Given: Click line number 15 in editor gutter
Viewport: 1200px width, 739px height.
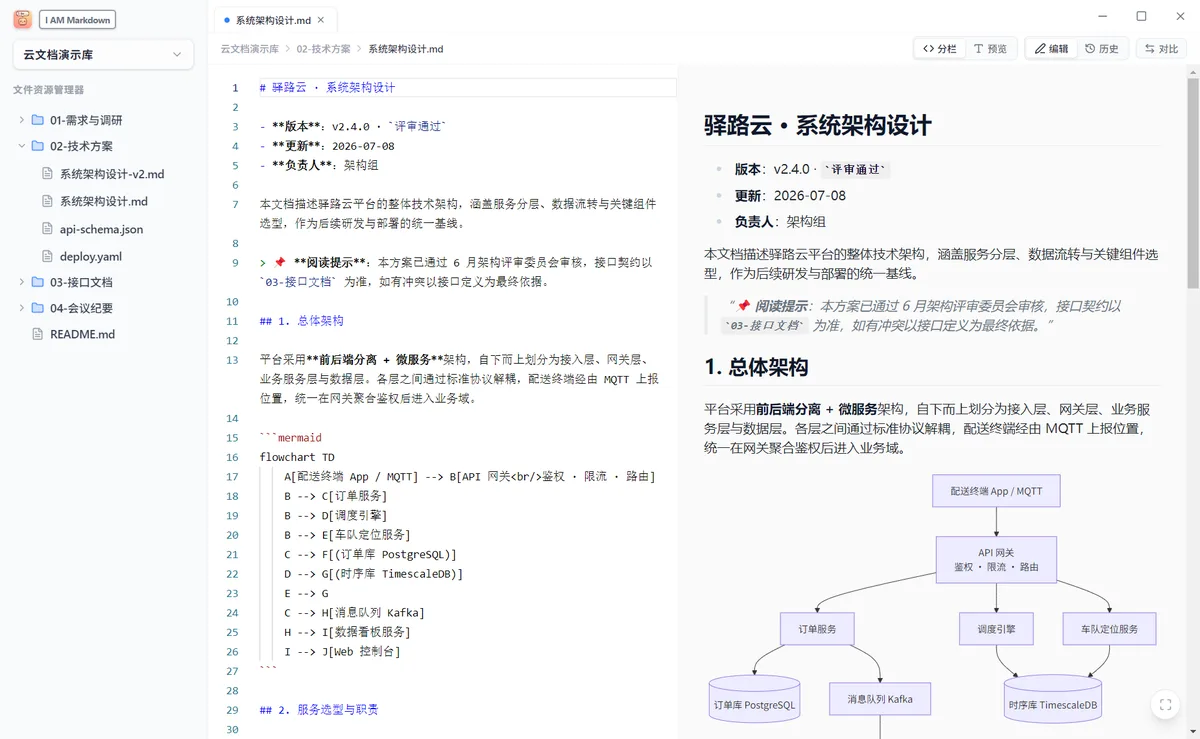Looking at the screenshot, I should tap(233, 438).
